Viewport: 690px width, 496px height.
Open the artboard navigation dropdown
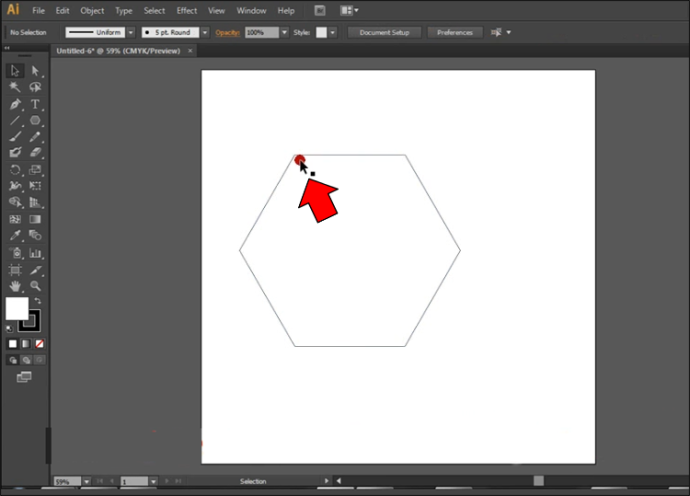pos(153,481)
